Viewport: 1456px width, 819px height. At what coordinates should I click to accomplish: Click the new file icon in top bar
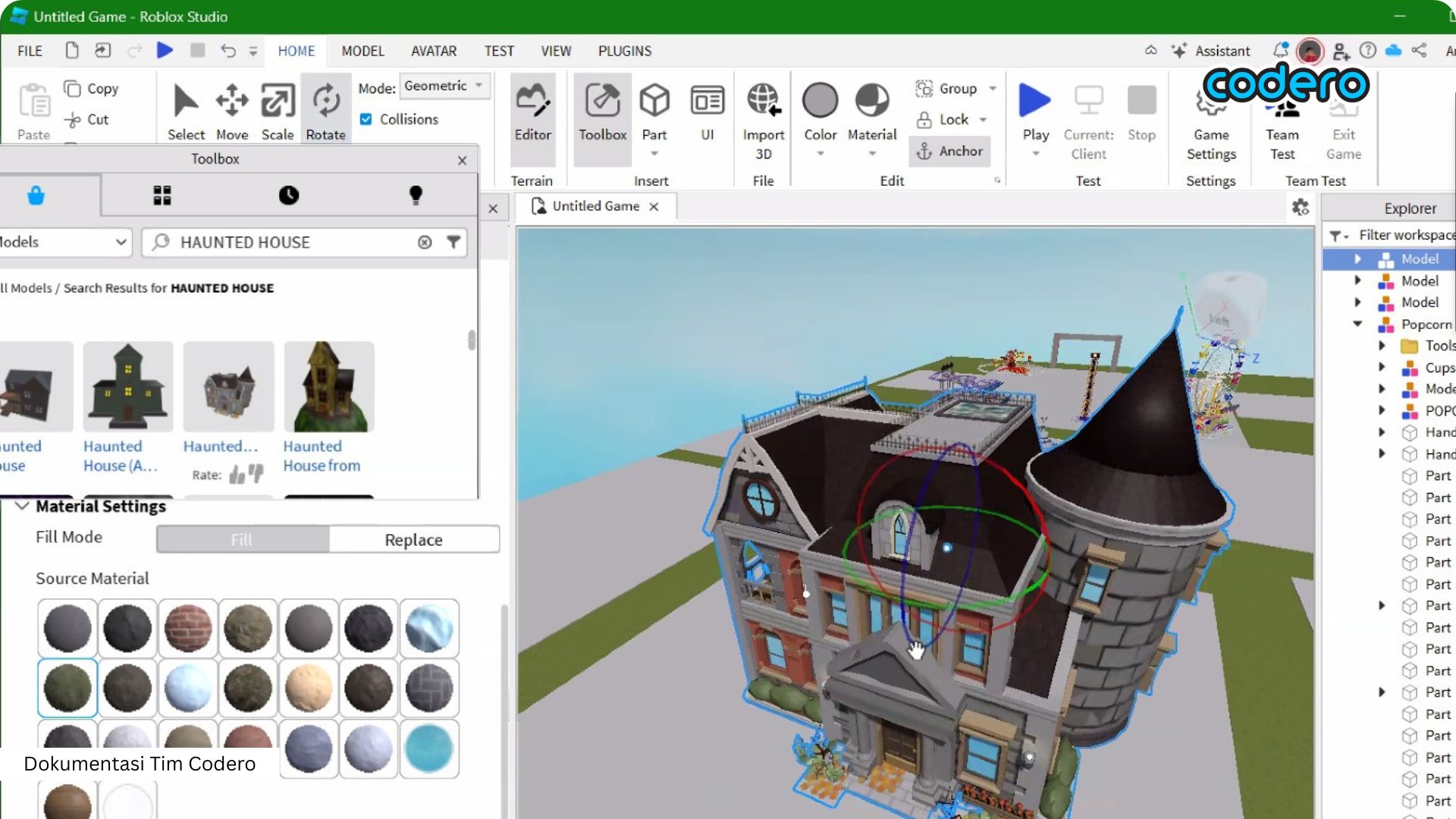pos(72,50)
